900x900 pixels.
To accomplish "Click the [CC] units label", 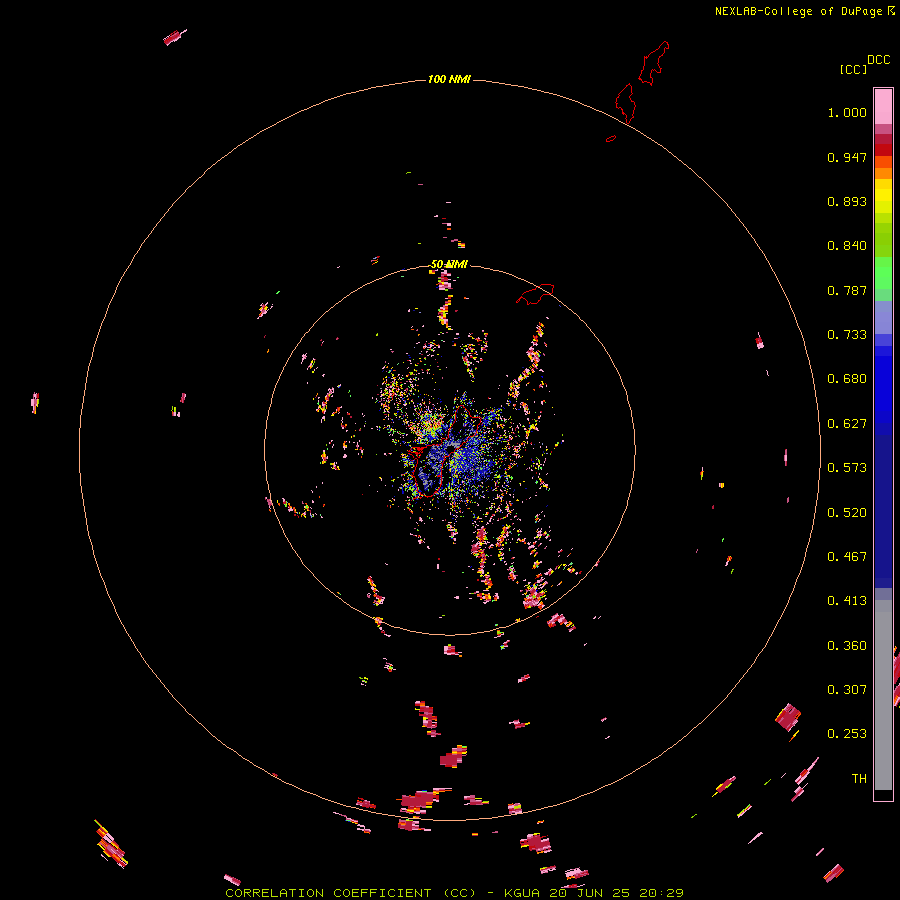I will click(853, 69).
